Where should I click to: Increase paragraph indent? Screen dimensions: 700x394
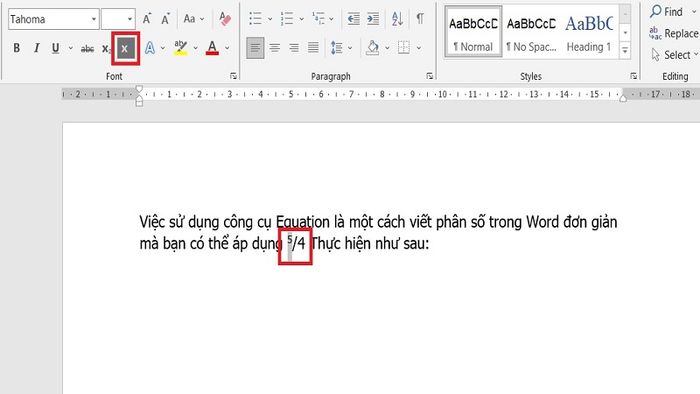pos(373,19)
